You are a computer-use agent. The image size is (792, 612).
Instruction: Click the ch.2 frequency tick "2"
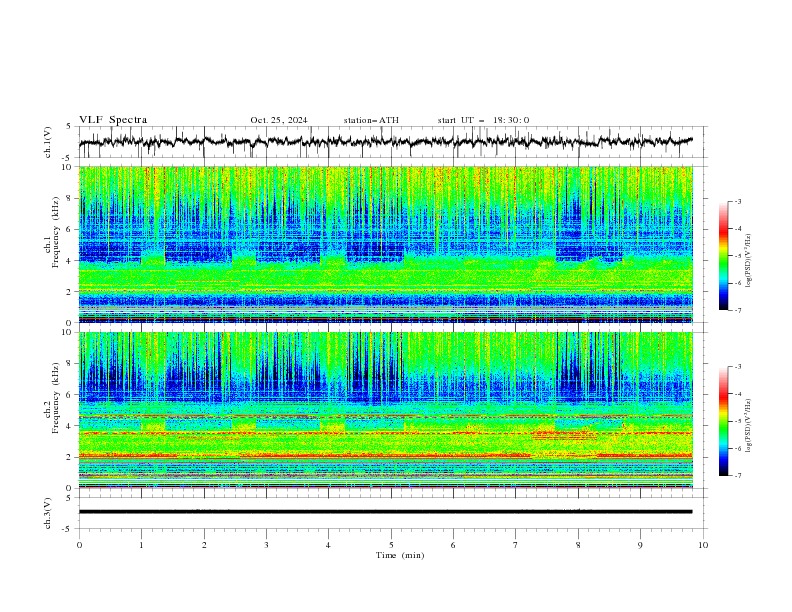(x=70, y=457)
